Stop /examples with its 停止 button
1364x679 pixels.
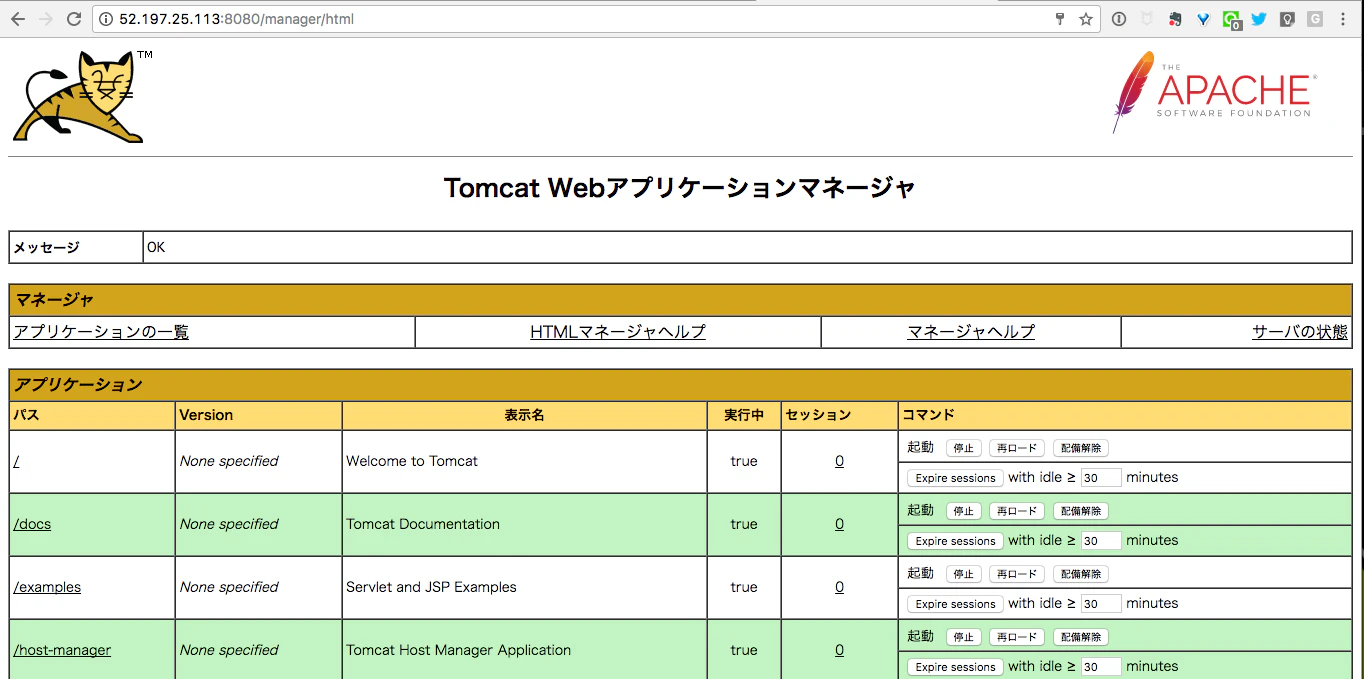963,574
